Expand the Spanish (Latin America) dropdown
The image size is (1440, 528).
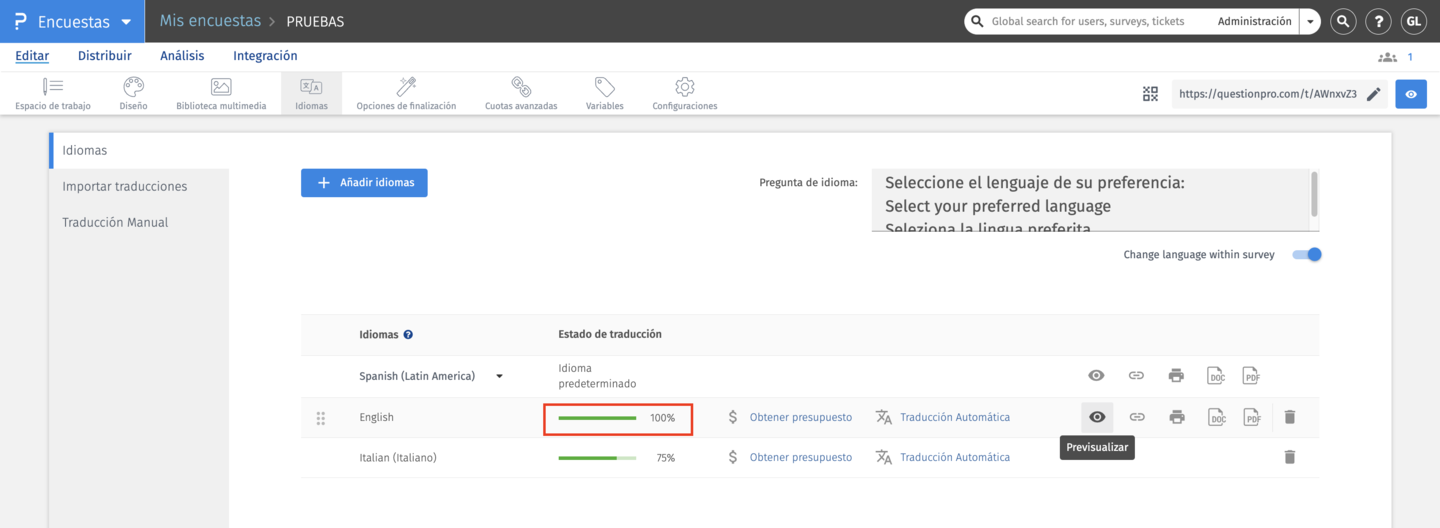coord(499,377)
